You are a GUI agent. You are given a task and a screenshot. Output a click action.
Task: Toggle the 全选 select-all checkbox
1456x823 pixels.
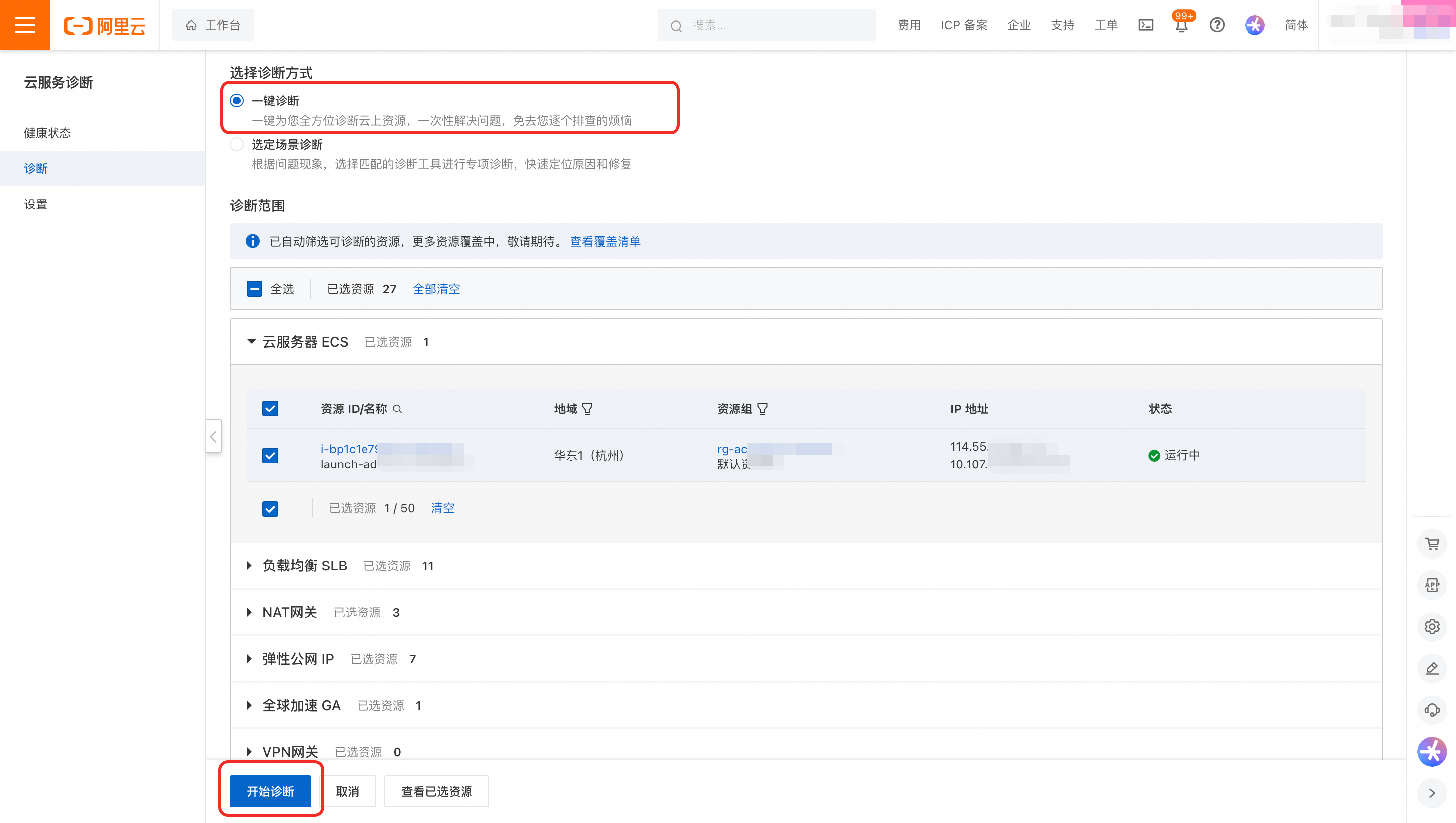coord(255,289)
